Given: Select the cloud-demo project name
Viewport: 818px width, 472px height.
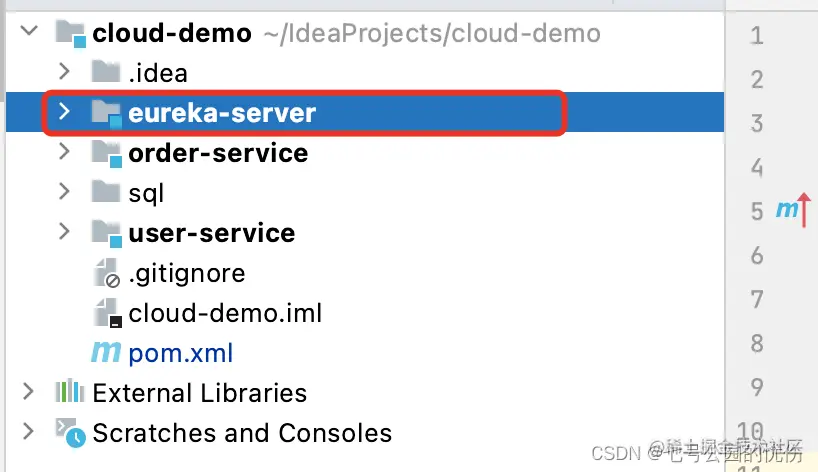Looking at the screenshot, I should [172, 33].
